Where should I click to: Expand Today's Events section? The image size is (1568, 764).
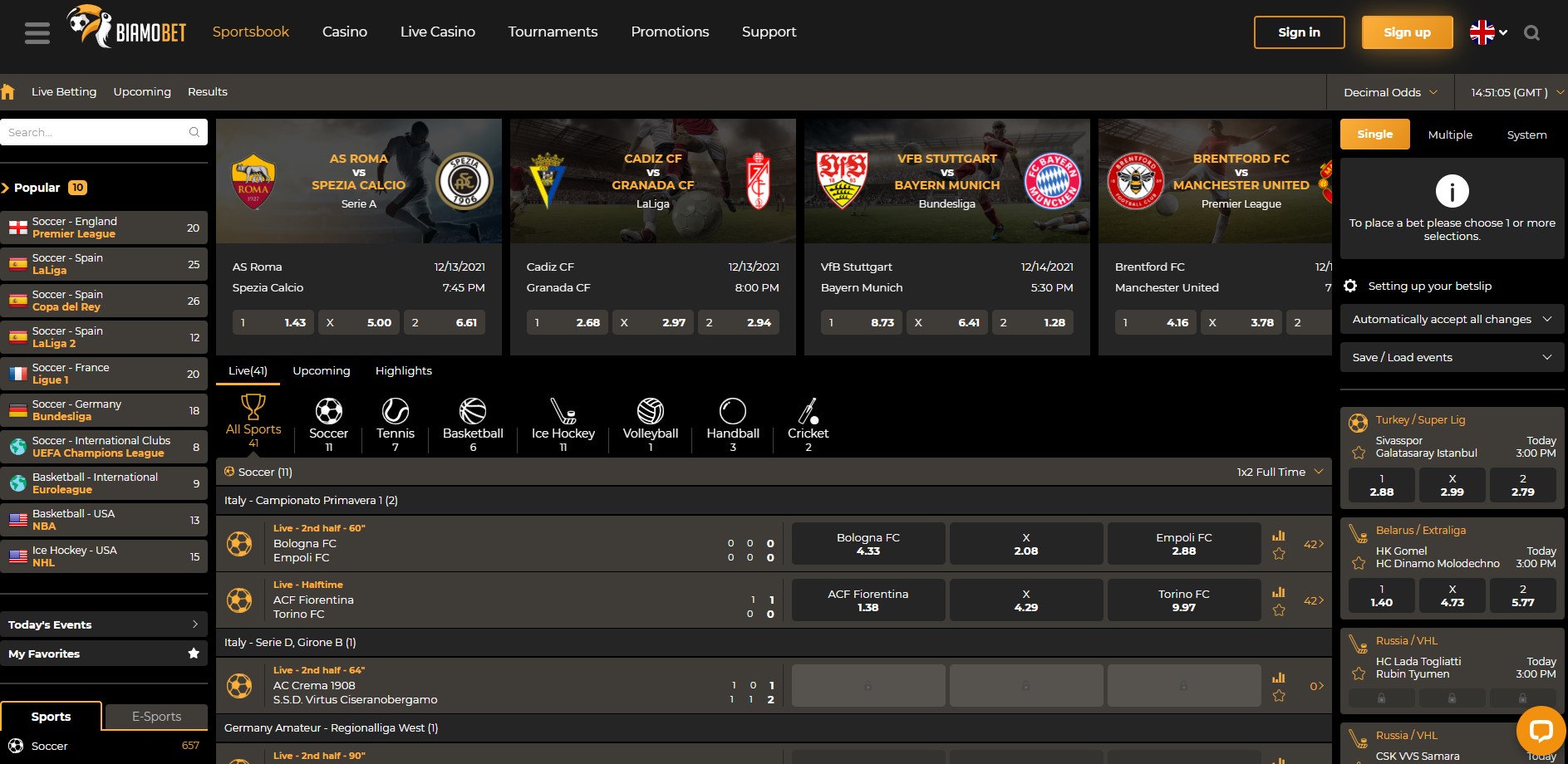click(104, 624)
